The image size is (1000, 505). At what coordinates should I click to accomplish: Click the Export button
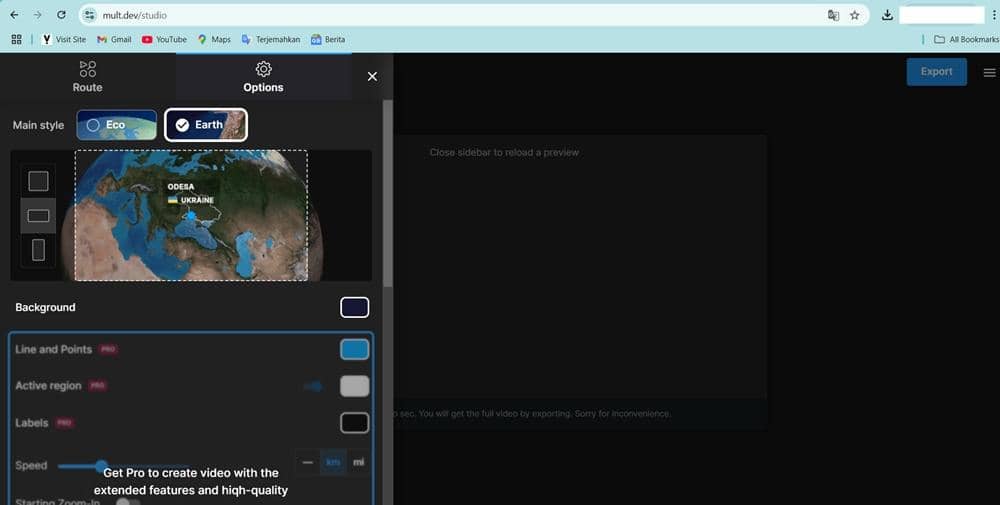point(936,72)
